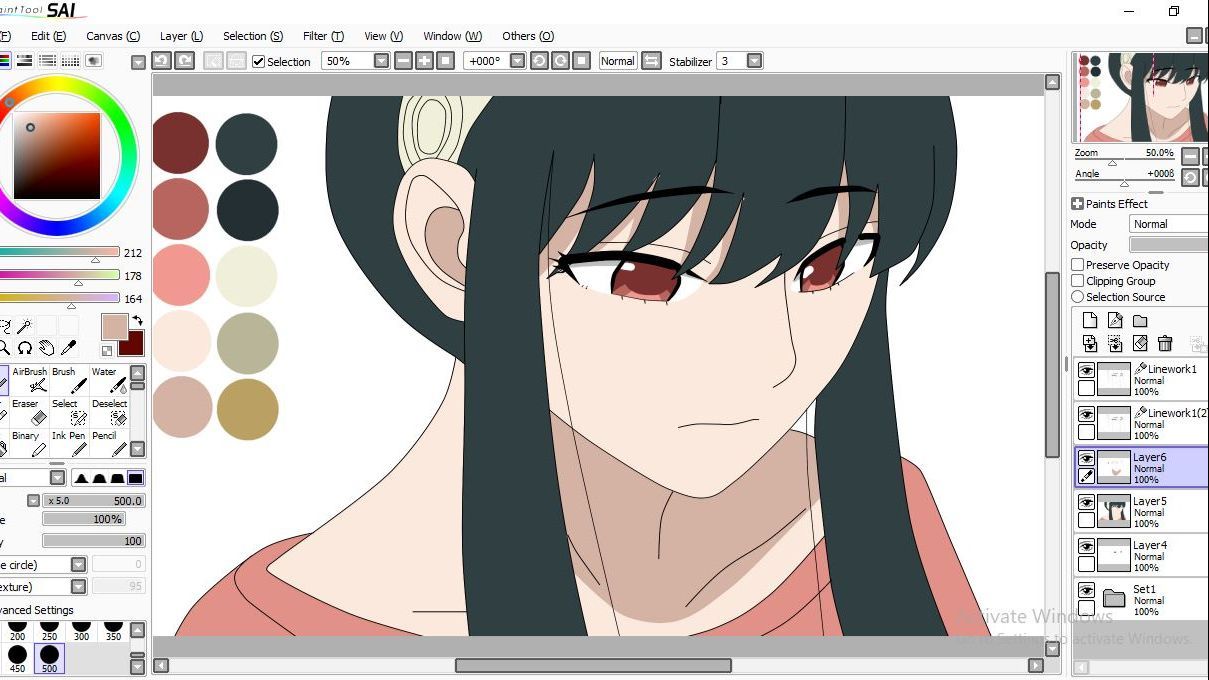This screenshot has width=1209, height=680.
Task: Pick the Magic Wand tool
Action: (25, 326)
